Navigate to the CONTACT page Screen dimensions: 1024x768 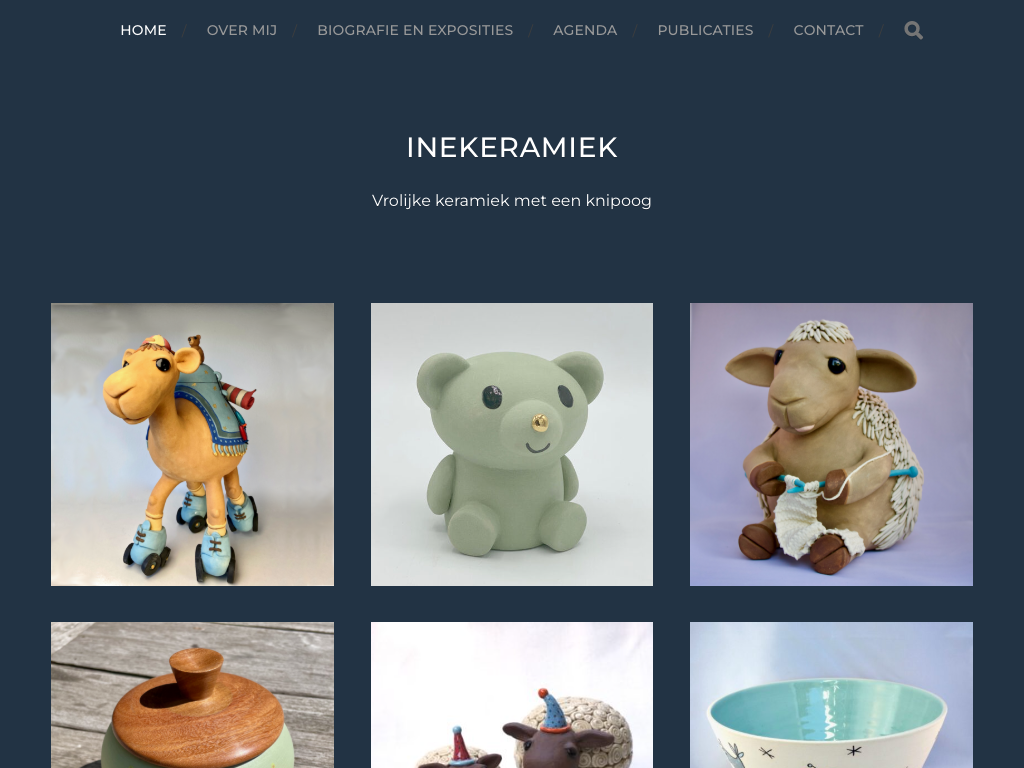[828, 30]
